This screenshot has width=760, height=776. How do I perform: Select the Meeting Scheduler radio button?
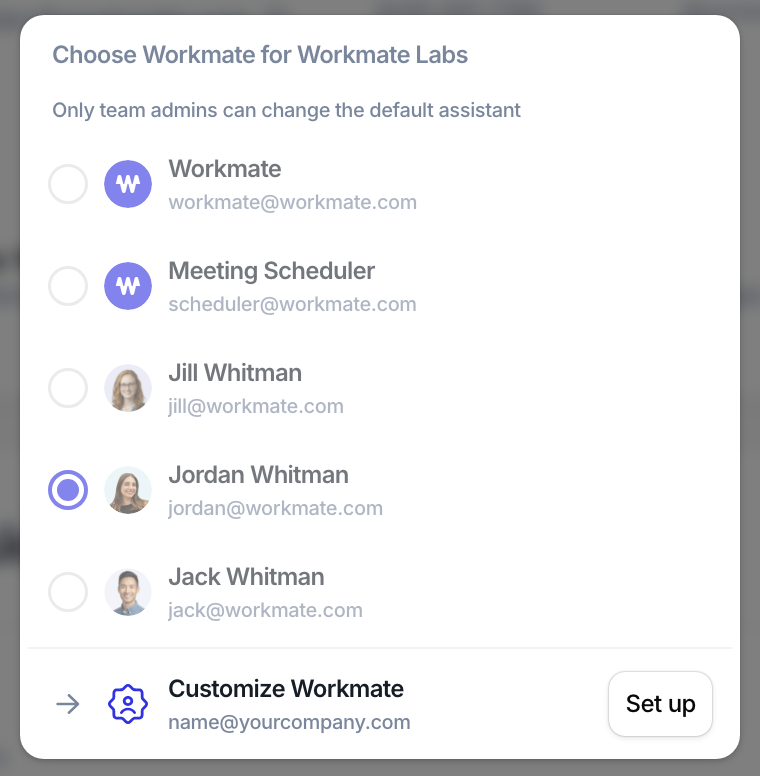[x=68, y=286]
